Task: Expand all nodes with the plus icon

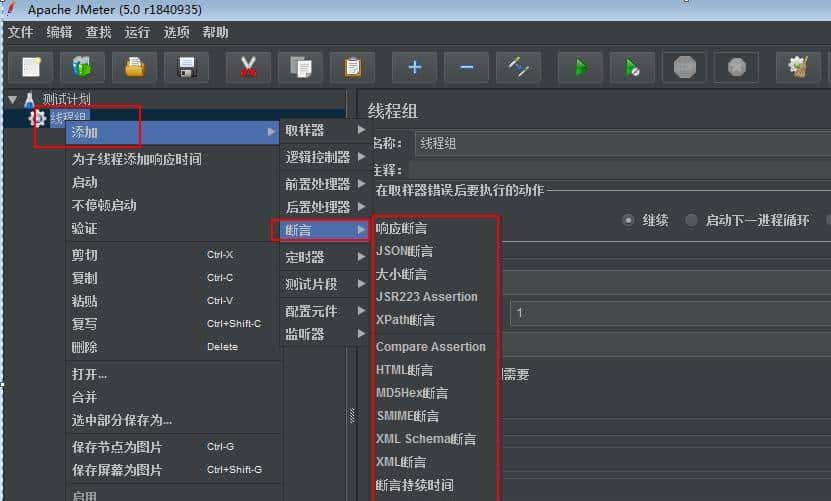Action: [414, 67]
